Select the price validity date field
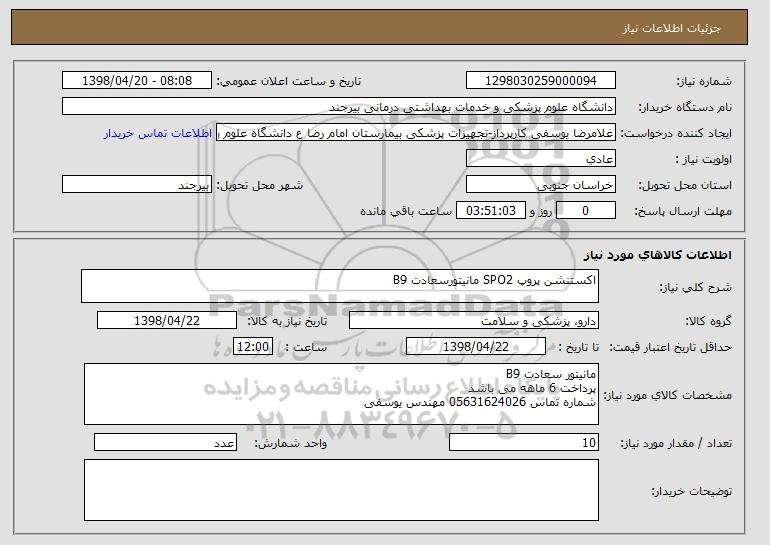This screenshot has height=545, width=770. pos(476,347)
